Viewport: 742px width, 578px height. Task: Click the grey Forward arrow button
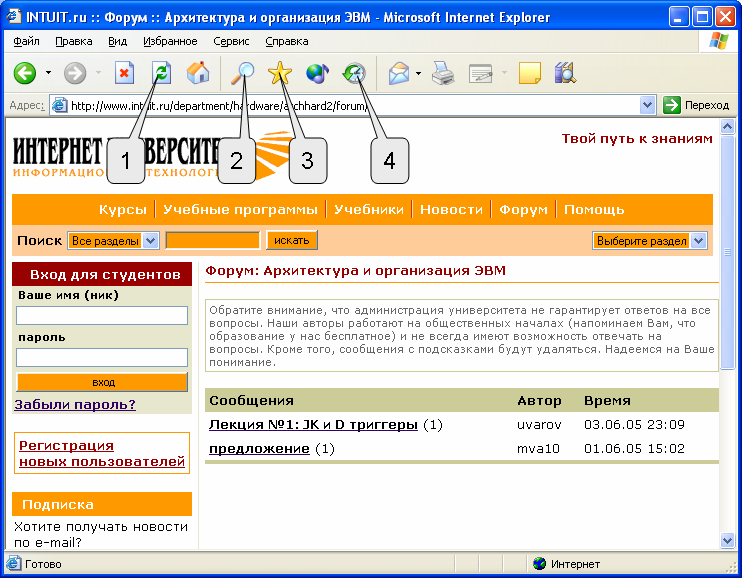[75, 73]
